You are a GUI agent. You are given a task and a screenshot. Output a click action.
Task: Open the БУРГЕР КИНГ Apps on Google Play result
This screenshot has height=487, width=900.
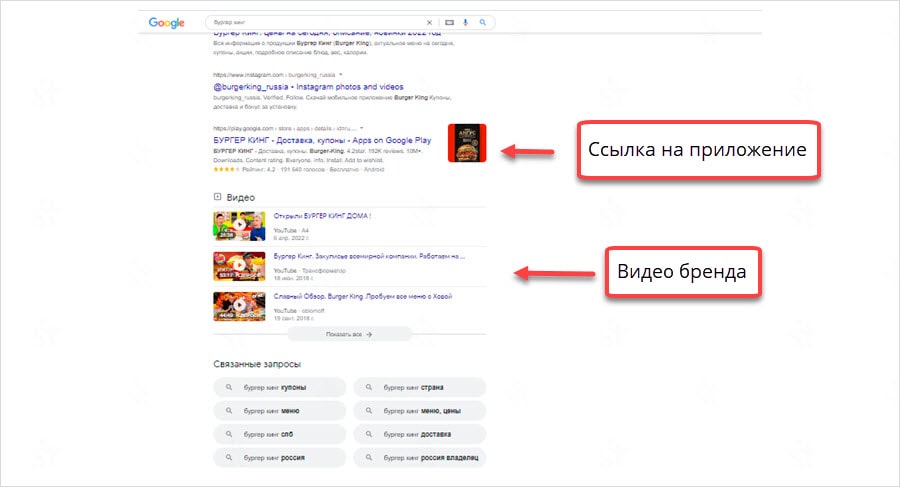322,140
